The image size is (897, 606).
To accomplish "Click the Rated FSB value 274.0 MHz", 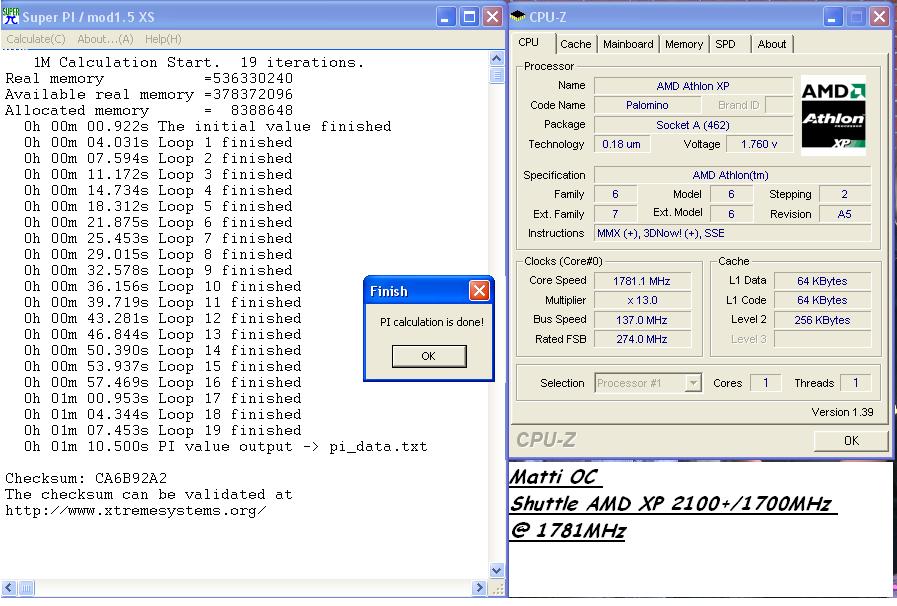I will [x=642, y=339].
